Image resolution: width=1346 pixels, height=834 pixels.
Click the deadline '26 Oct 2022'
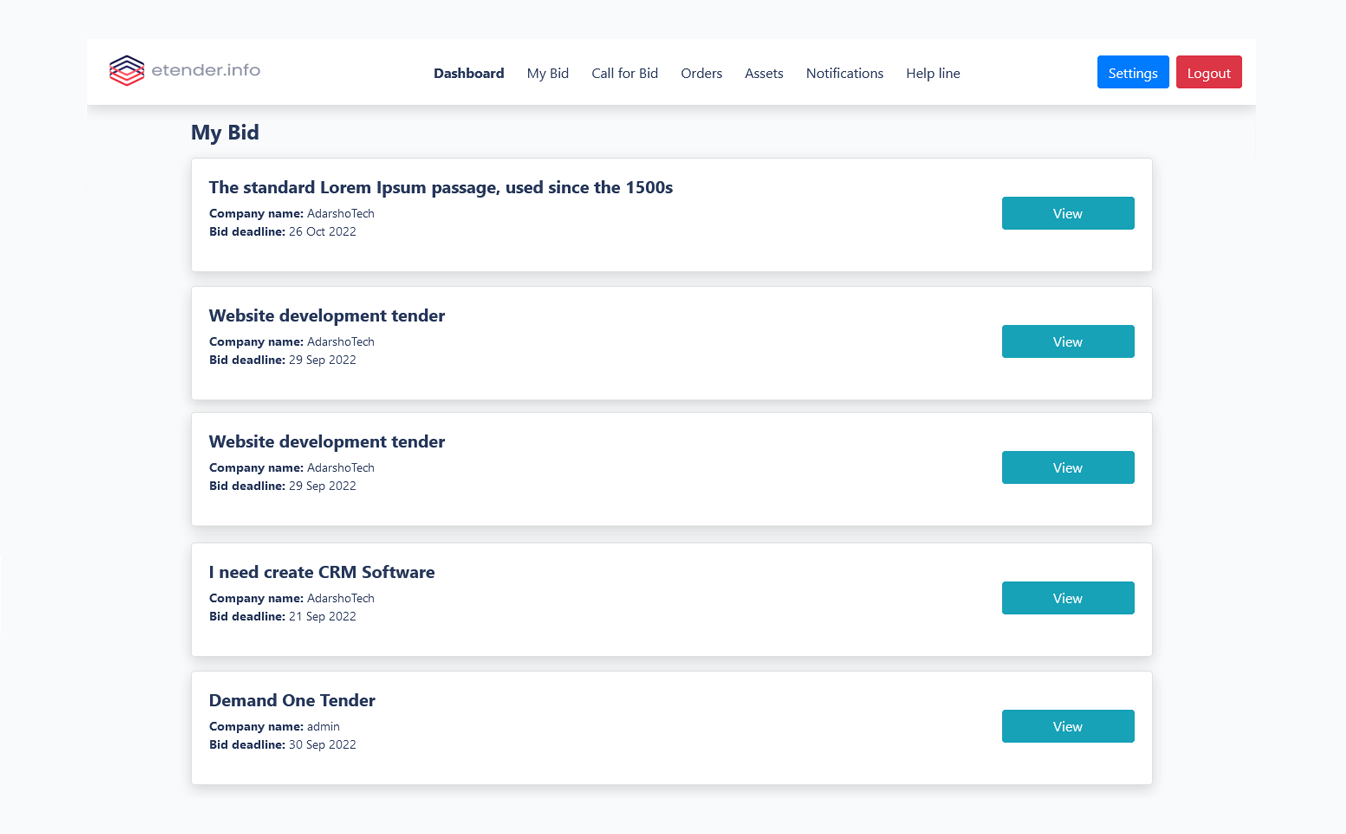coord(323,231)
